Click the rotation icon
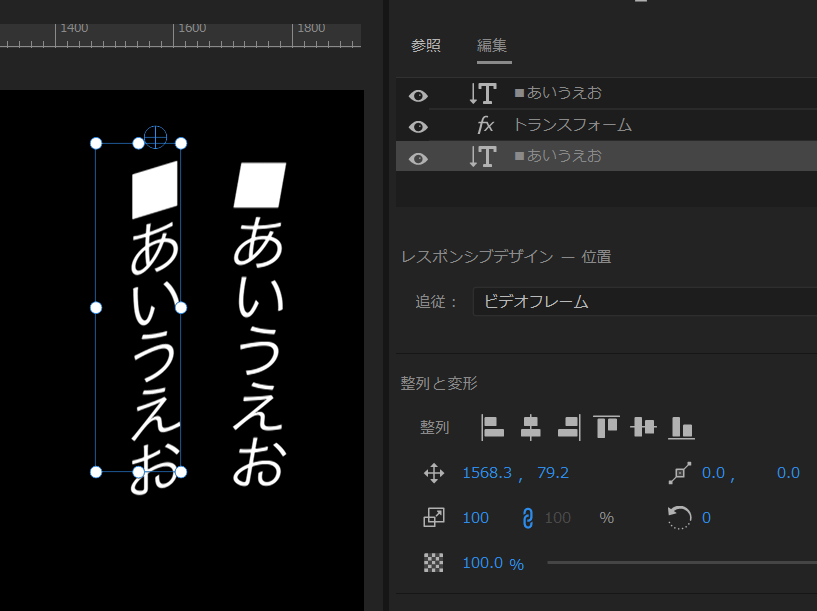The image size is (817, 611). (679, 518)
